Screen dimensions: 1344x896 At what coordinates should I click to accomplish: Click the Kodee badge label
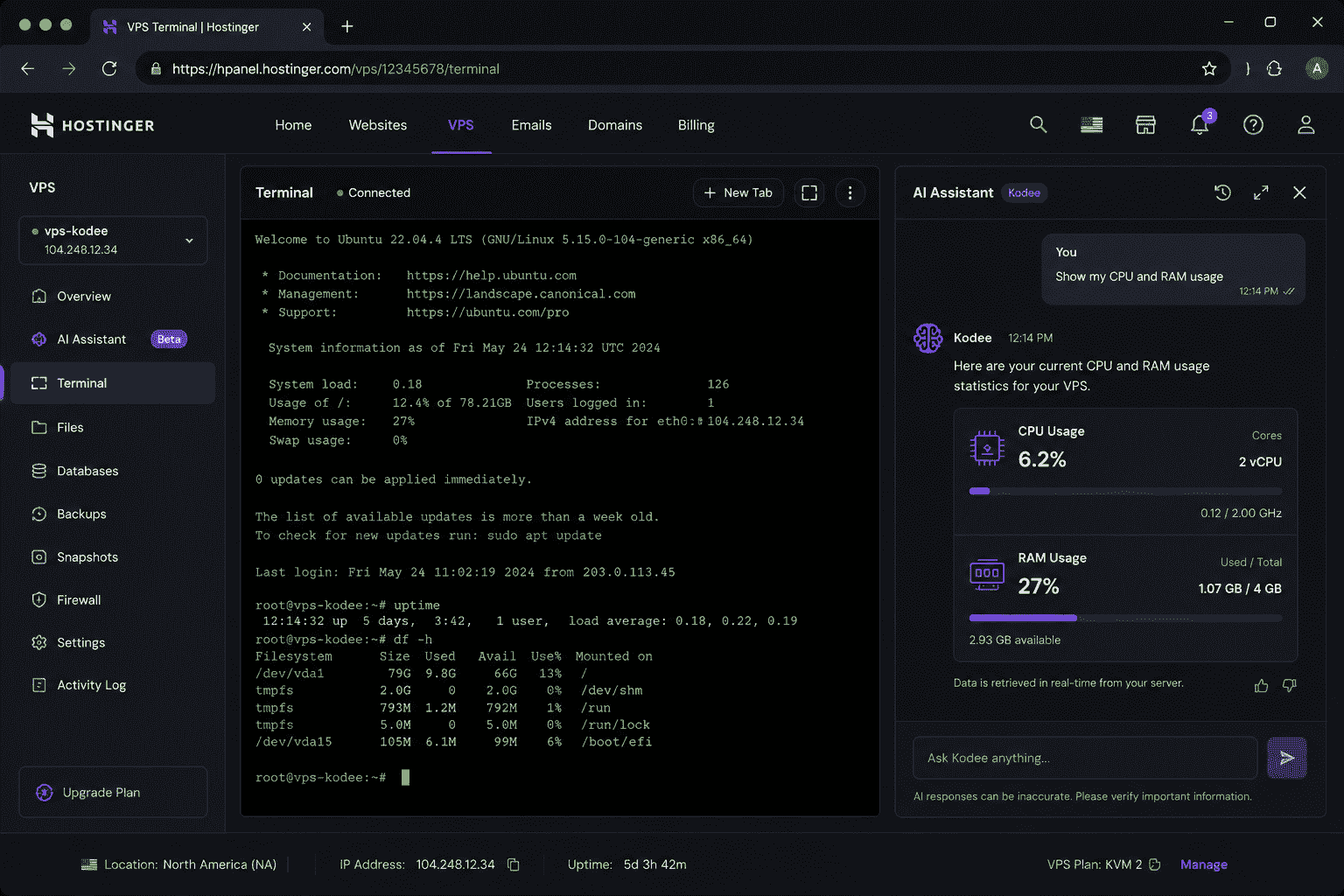[1024, 192]
